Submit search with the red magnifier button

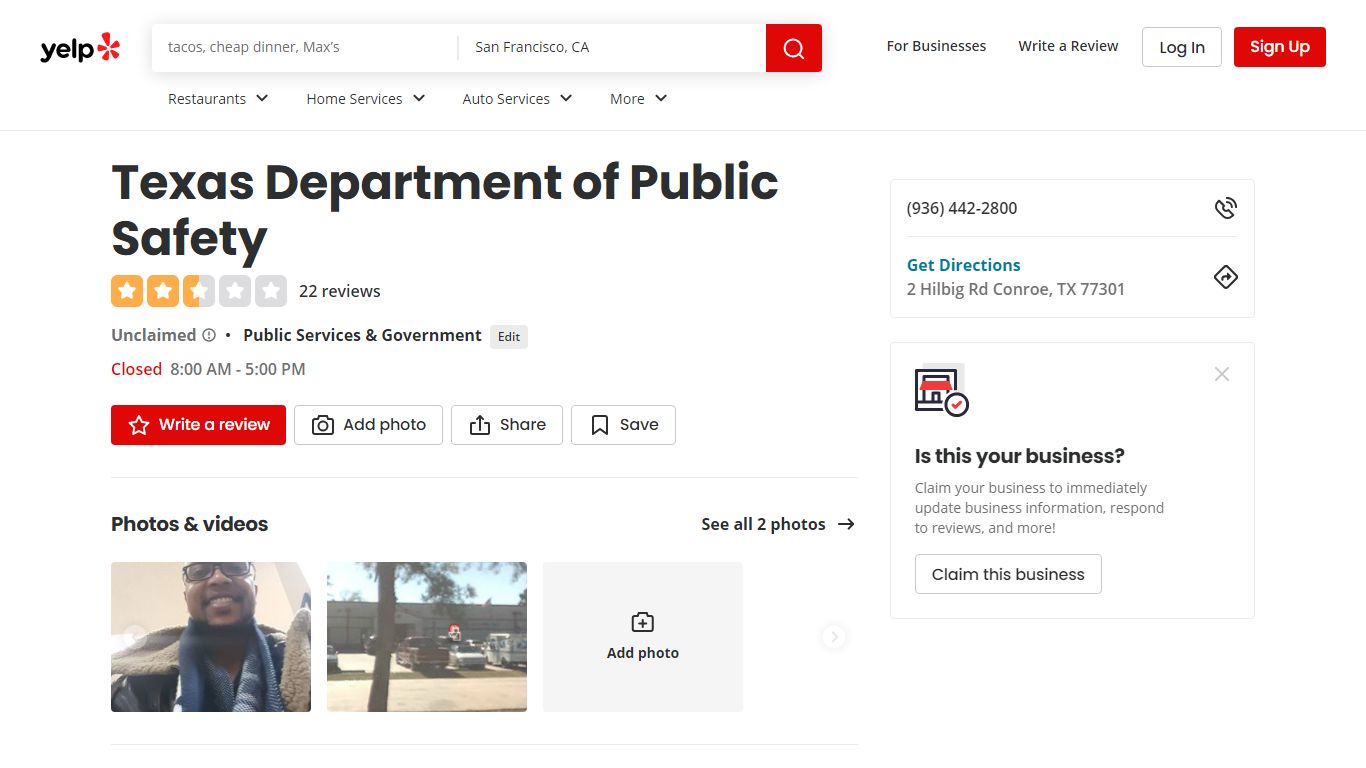pyautogui.click(x=794, y=48)
